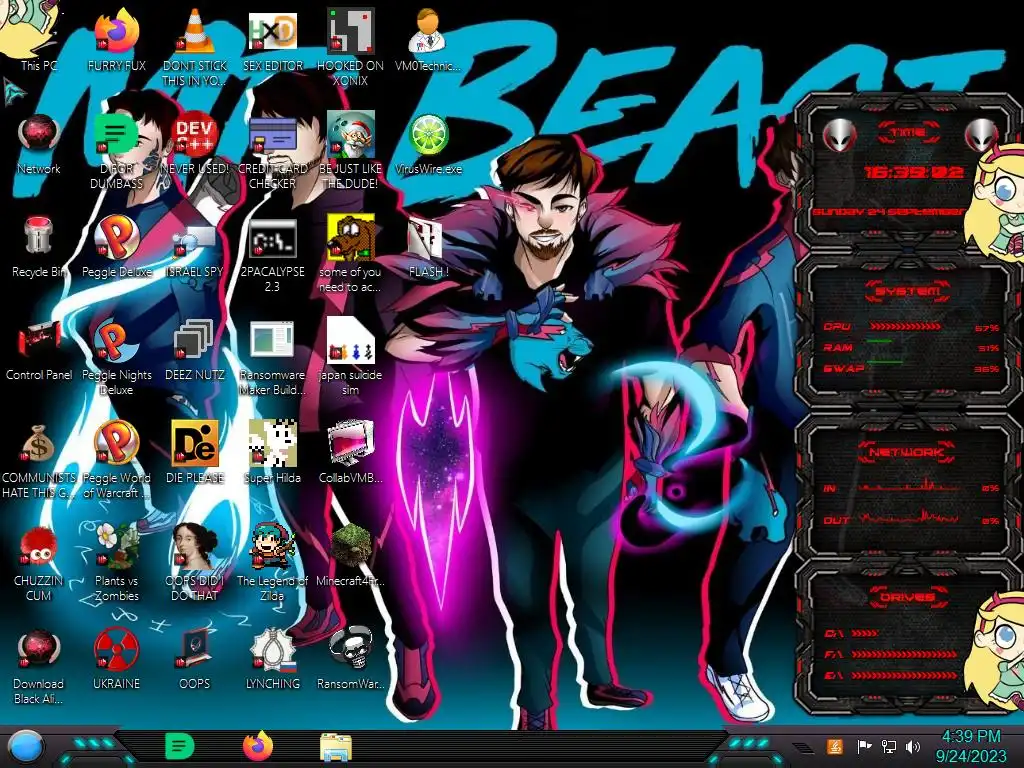Open Firefox from the taskbar
The height and width of the screenshot is (768, 1024).
click(x=258, y=746)
